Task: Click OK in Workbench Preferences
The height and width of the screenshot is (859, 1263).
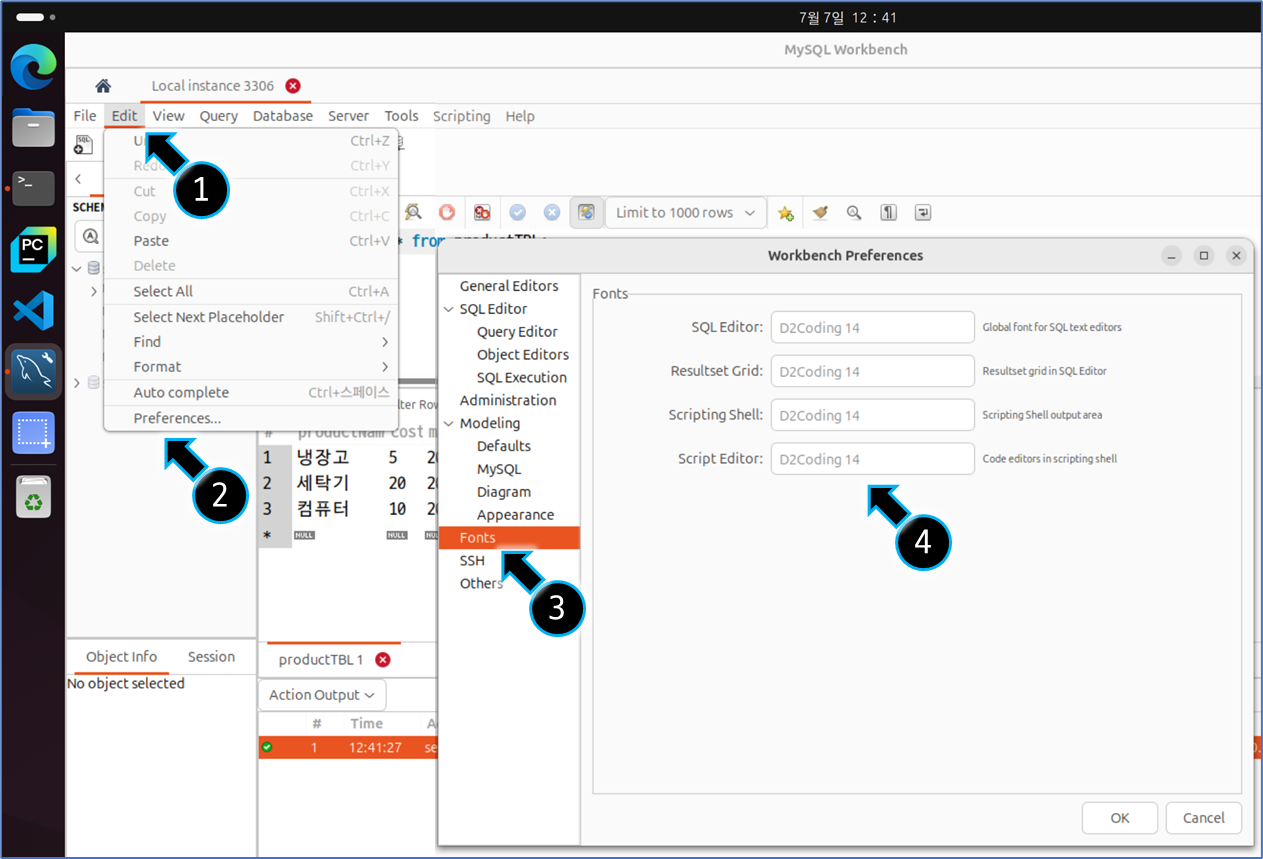Action: (1120, 818)
